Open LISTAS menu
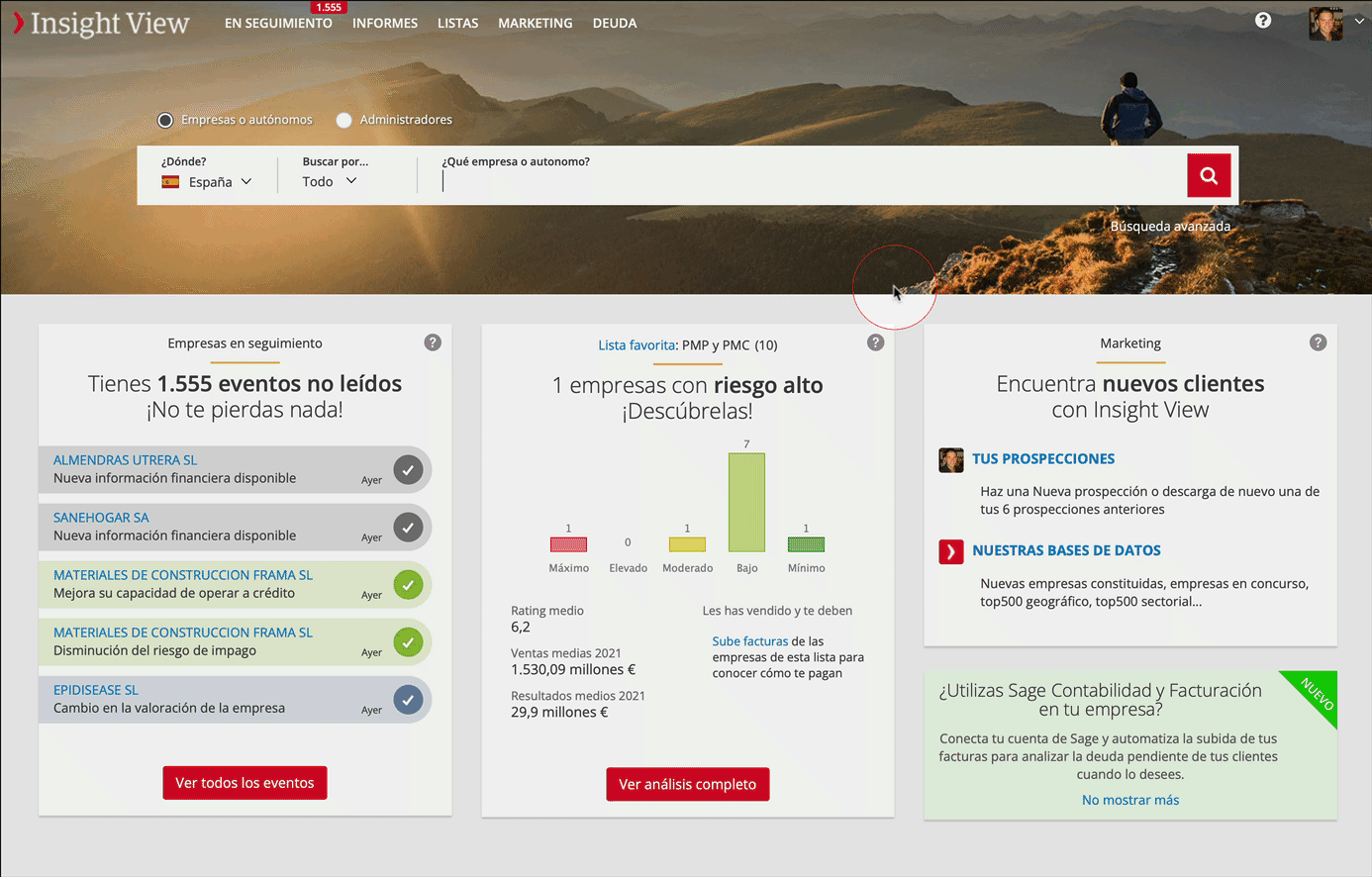The height and width of the screenshot is (877, 1372). tap(457, 23)
